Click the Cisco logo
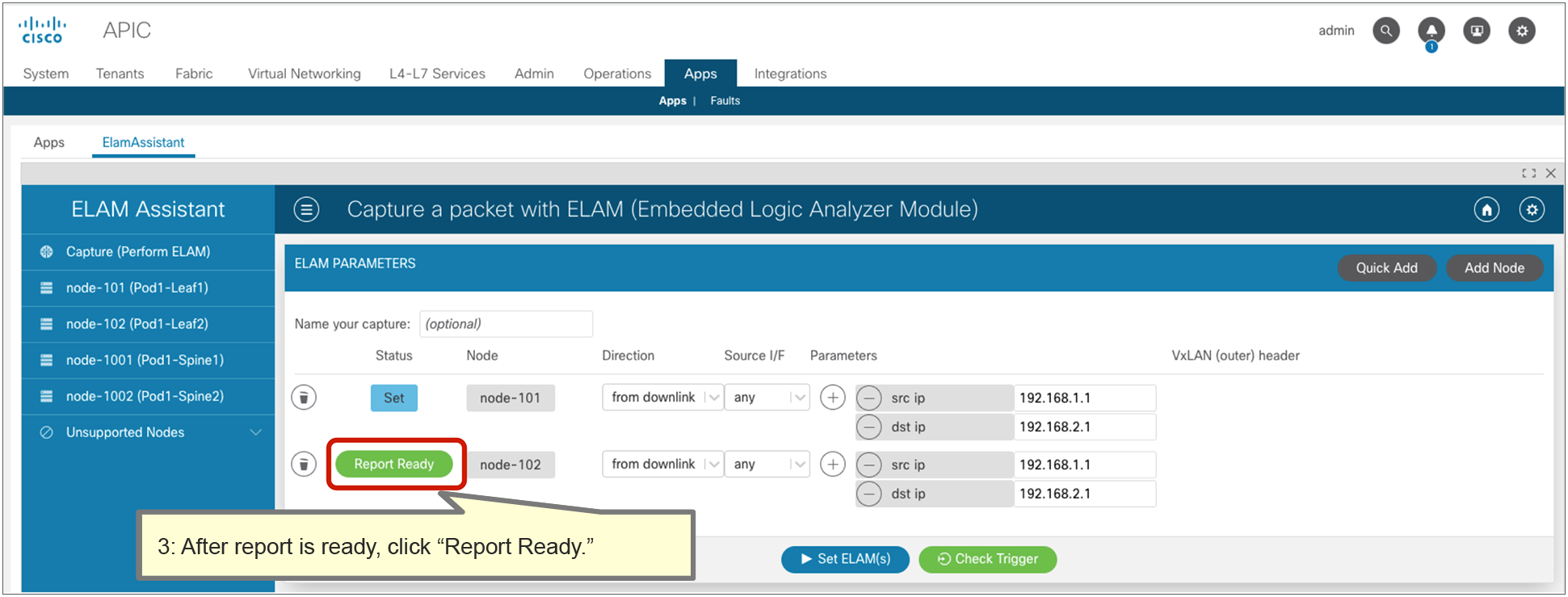Viewport: 1568px width, 597px height. [x=43, y=30]
